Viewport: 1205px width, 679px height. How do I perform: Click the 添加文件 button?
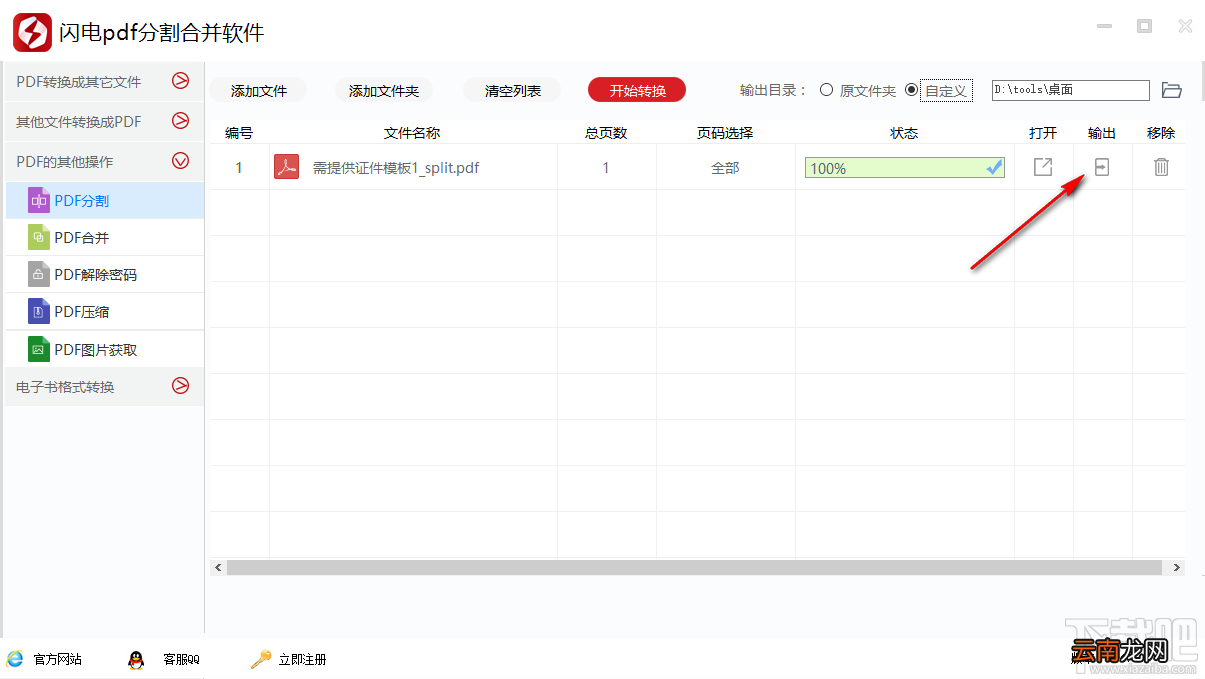(259, 90)
